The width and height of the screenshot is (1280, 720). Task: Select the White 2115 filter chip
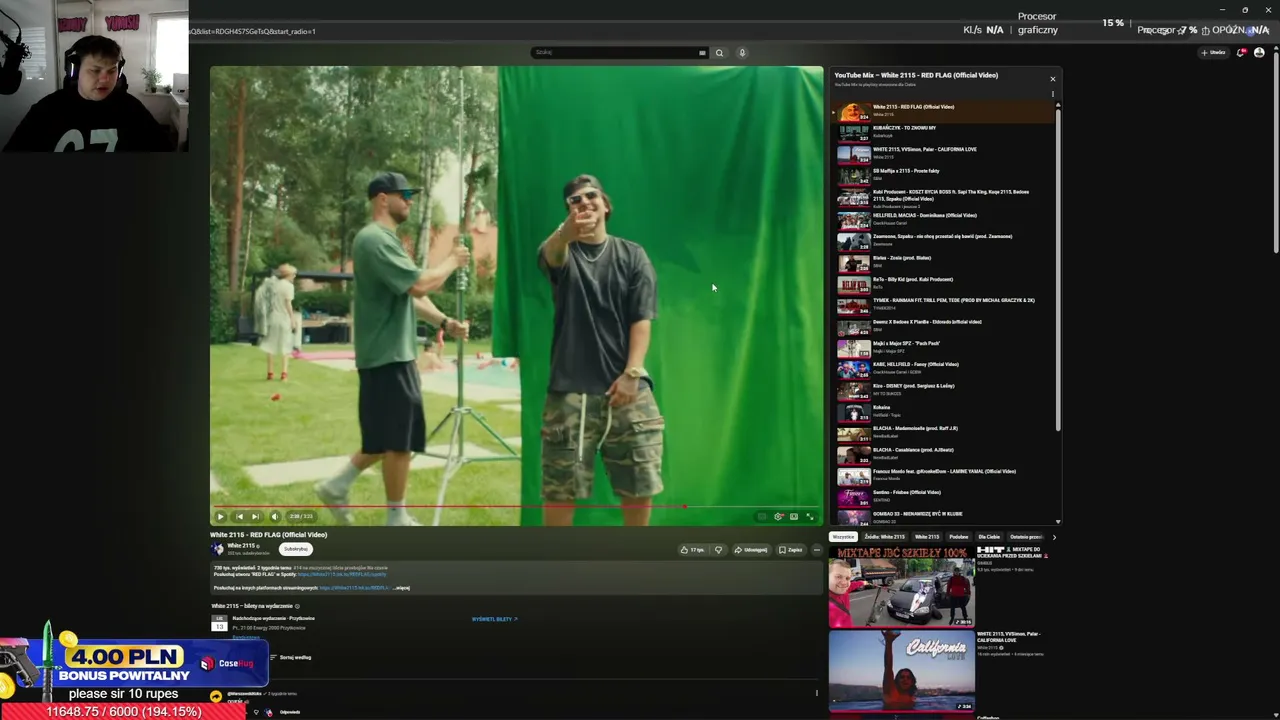[x=927, y=537]
